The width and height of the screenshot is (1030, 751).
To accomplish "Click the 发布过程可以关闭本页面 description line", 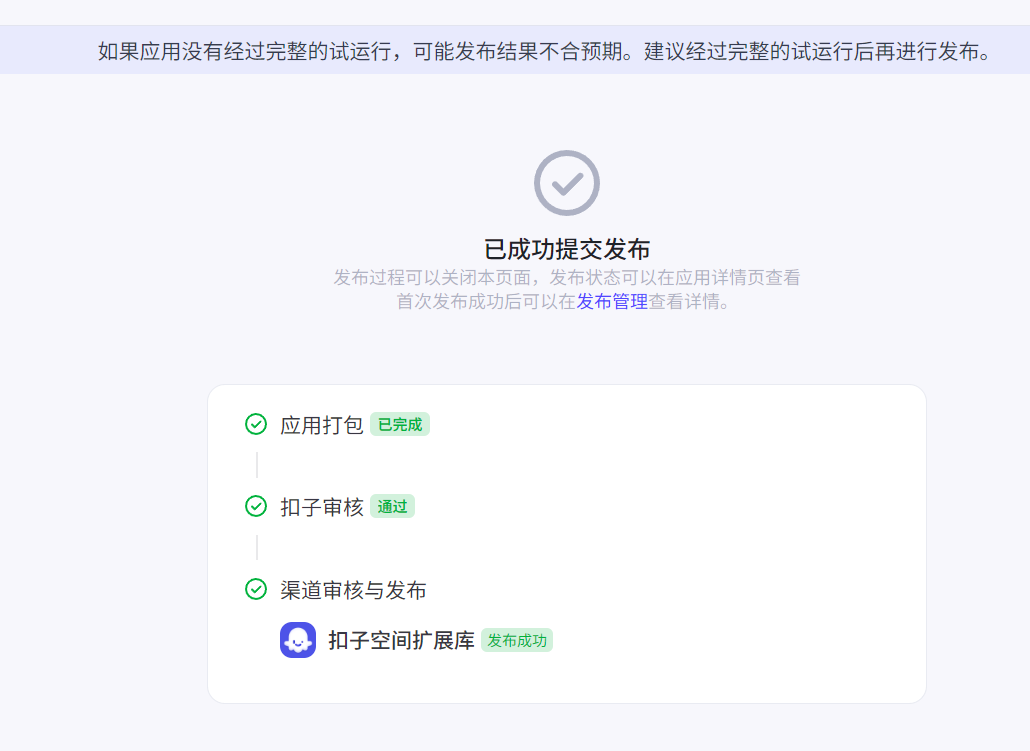I will pyautogui.click(x=567, y=278).
